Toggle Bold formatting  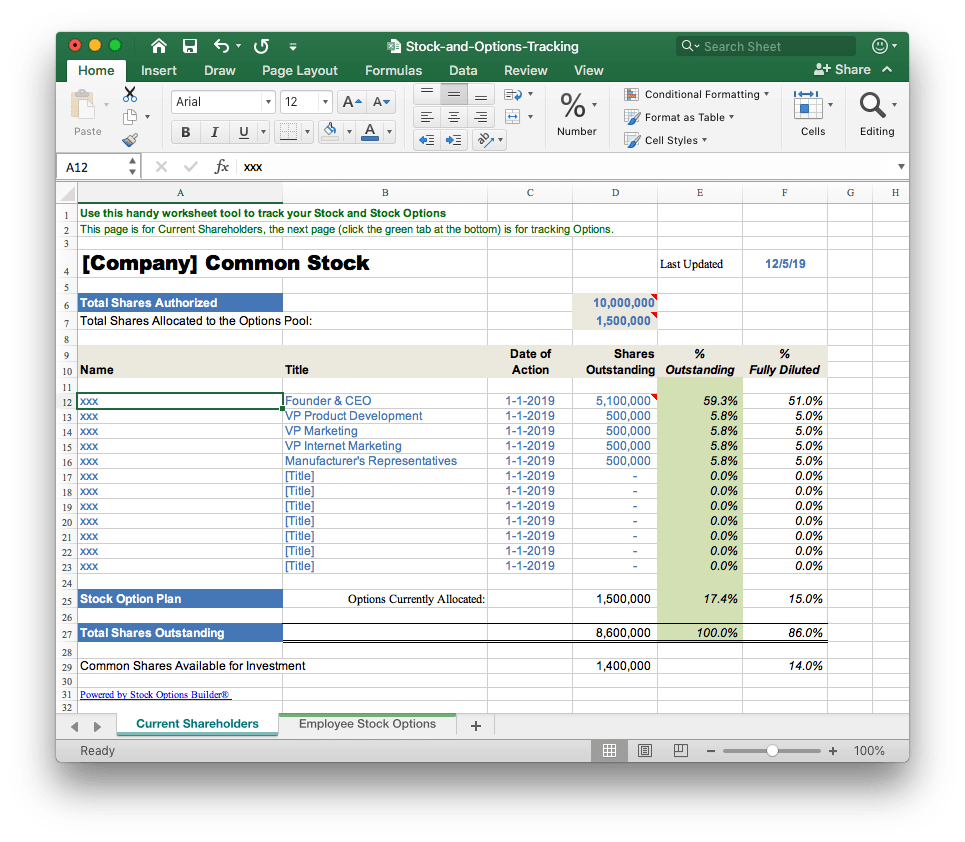[185, 132]
